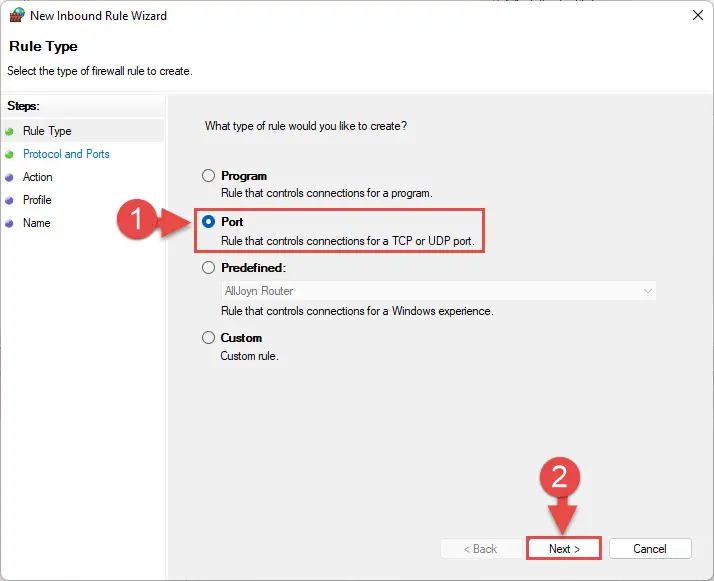Select the Profile step
Viewport: 714px width, 581px height.
(37, 200)
